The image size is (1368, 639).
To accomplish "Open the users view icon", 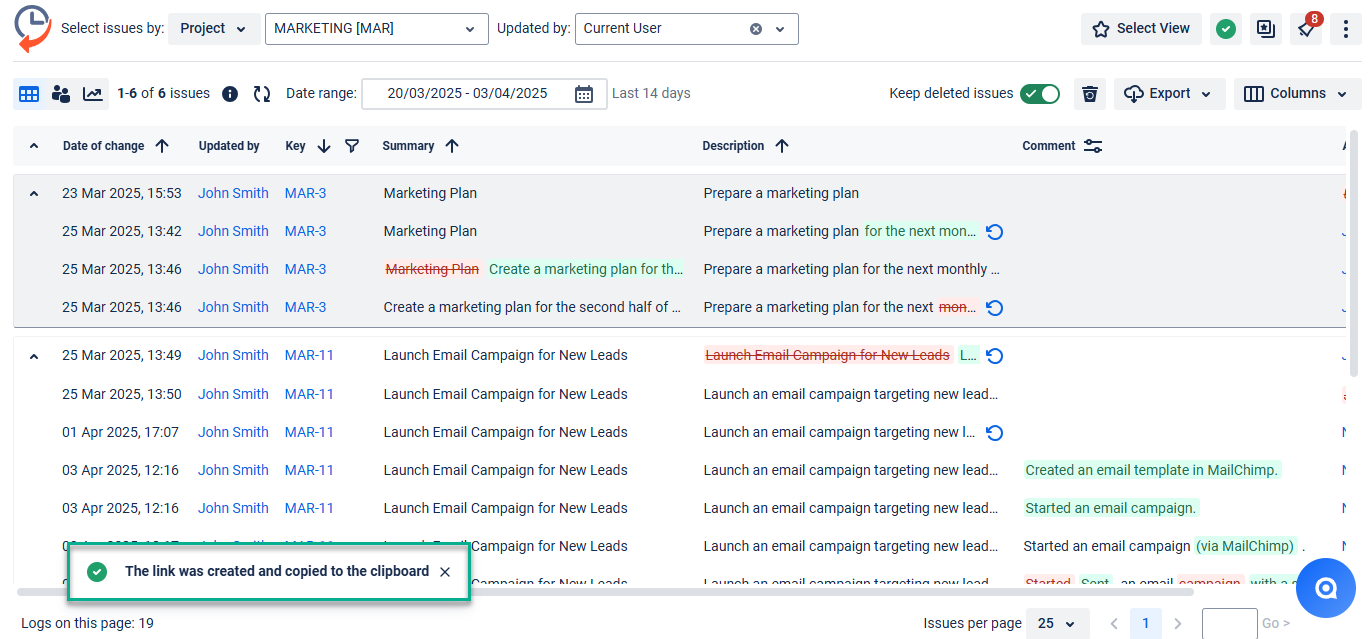I will pos(61,94).
